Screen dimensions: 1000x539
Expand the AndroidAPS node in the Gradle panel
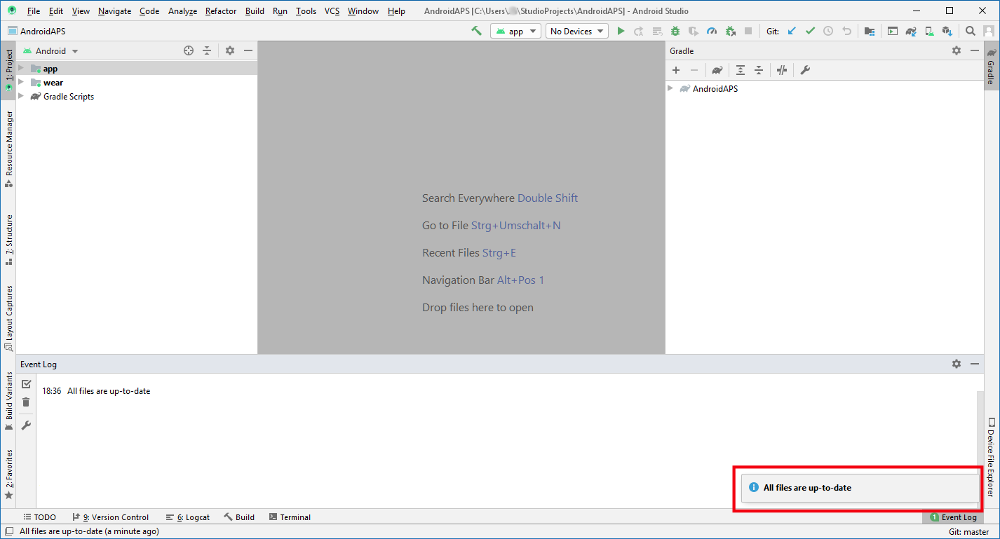pos(670,88)
